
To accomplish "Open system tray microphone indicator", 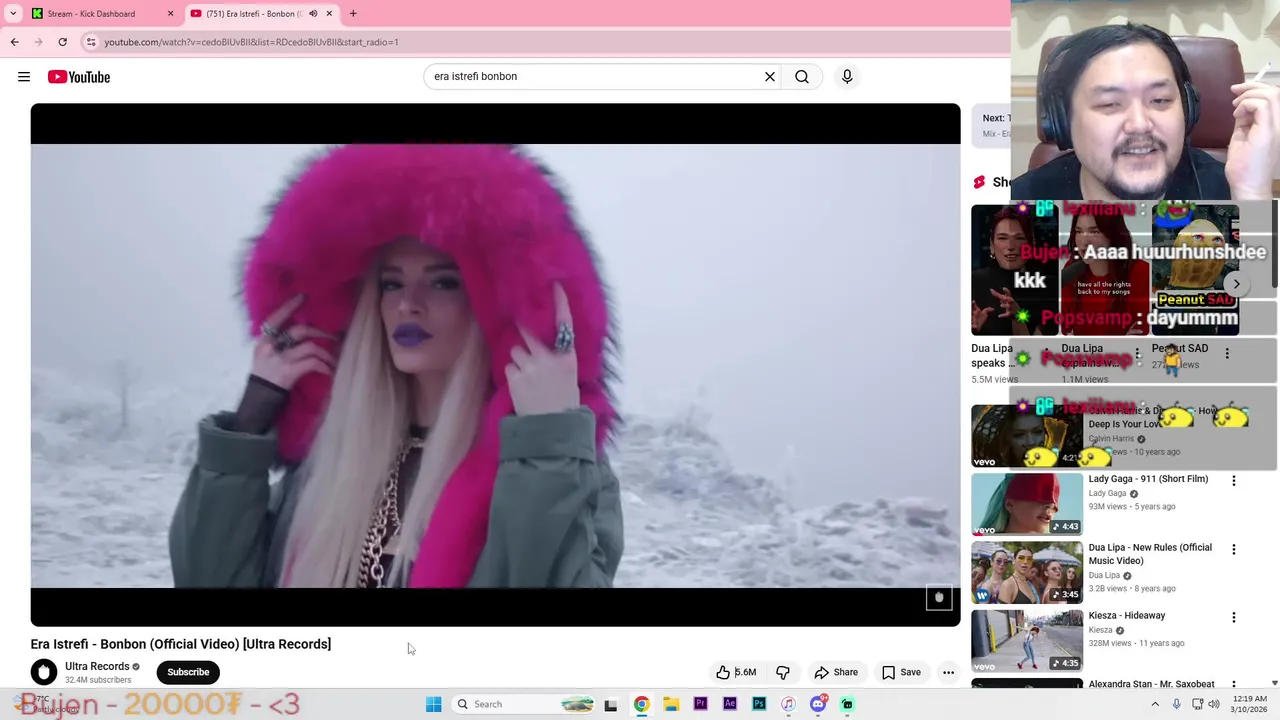I will [x=1176, y=704].
